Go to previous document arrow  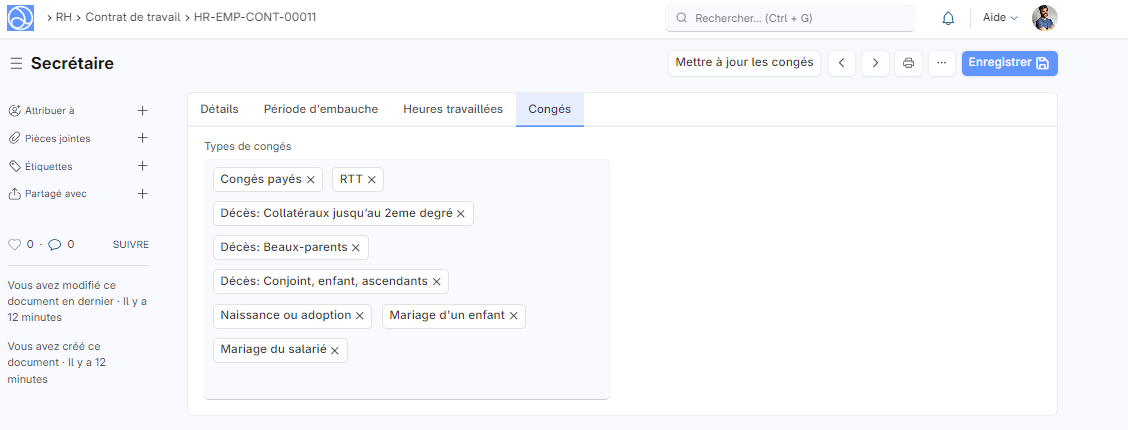(841, 63)
